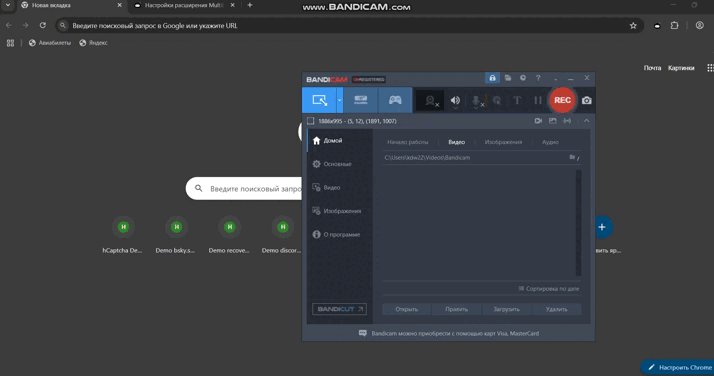Reload the page in Chrome
Screen dimensions: 714x376
(42, 25)
